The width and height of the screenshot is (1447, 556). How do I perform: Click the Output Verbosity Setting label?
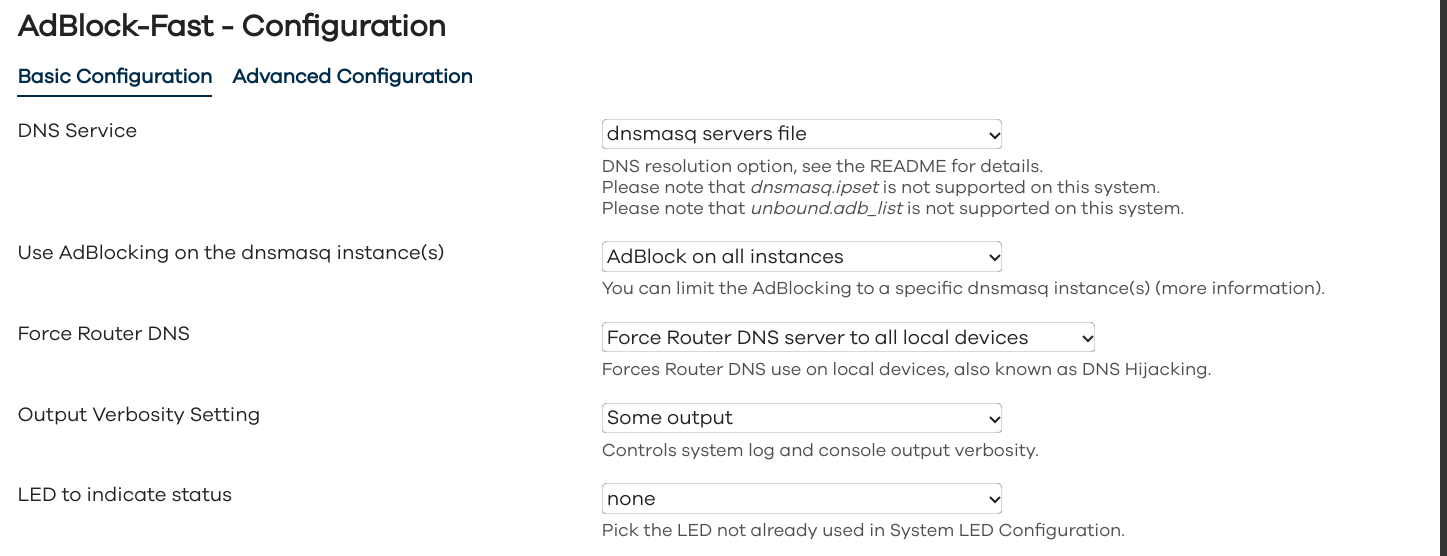(x=138, y=414)
